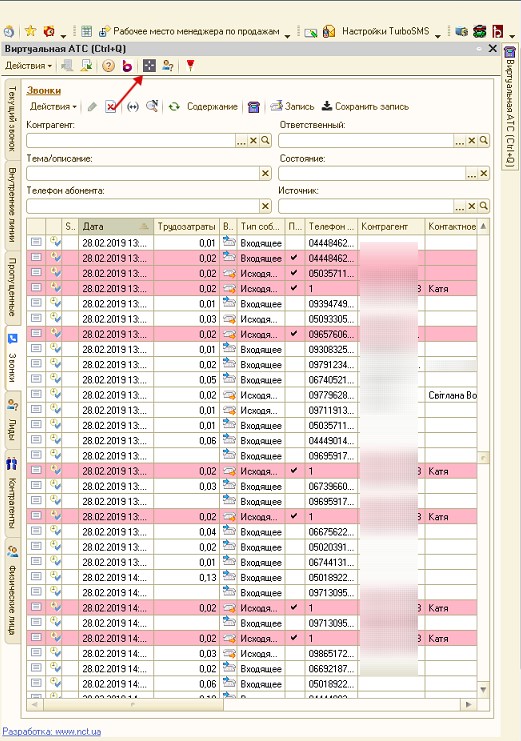Click the person with question mark icon
521x741 pixels.
(x=167, y=66)
